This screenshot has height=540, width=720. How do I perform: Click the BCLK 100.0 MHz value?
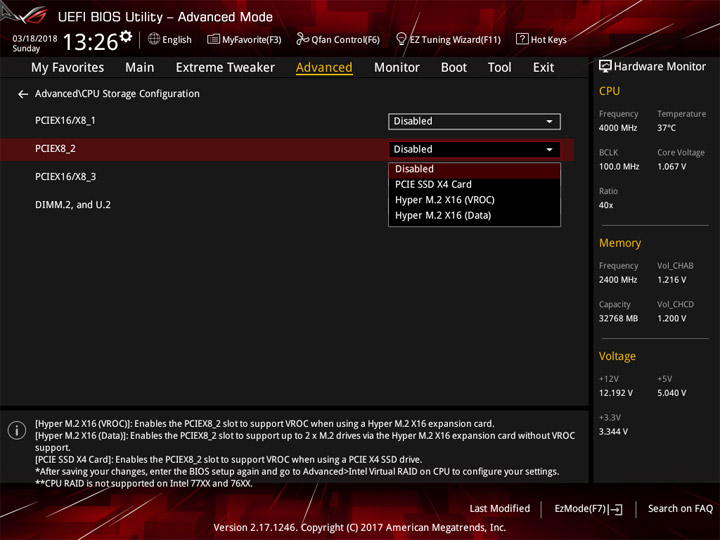(619, 167)
